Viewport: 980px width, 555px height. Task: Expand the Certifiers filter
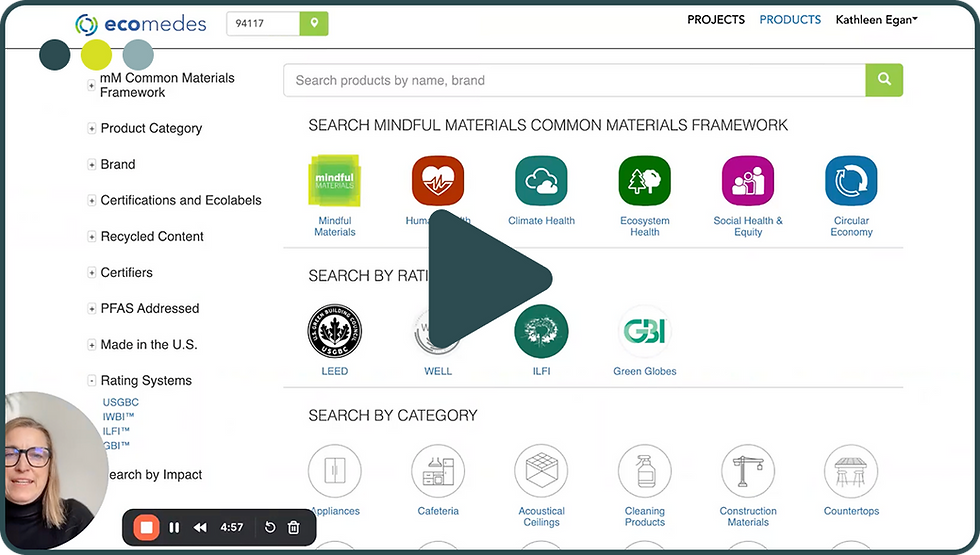pos(91,272)
